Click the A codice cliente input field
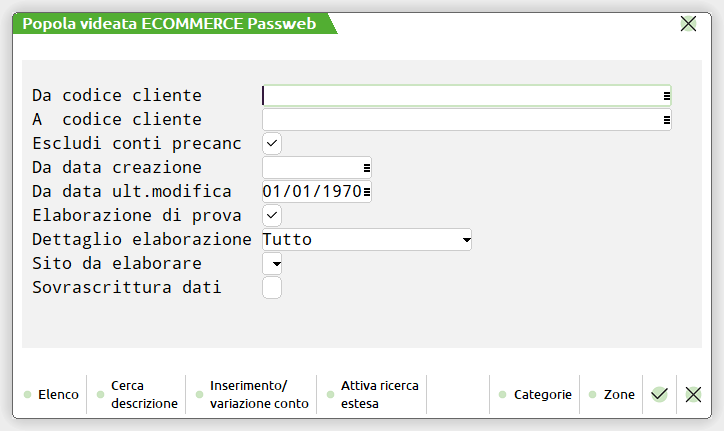The image size is (724, 431). tap(460, 120)
